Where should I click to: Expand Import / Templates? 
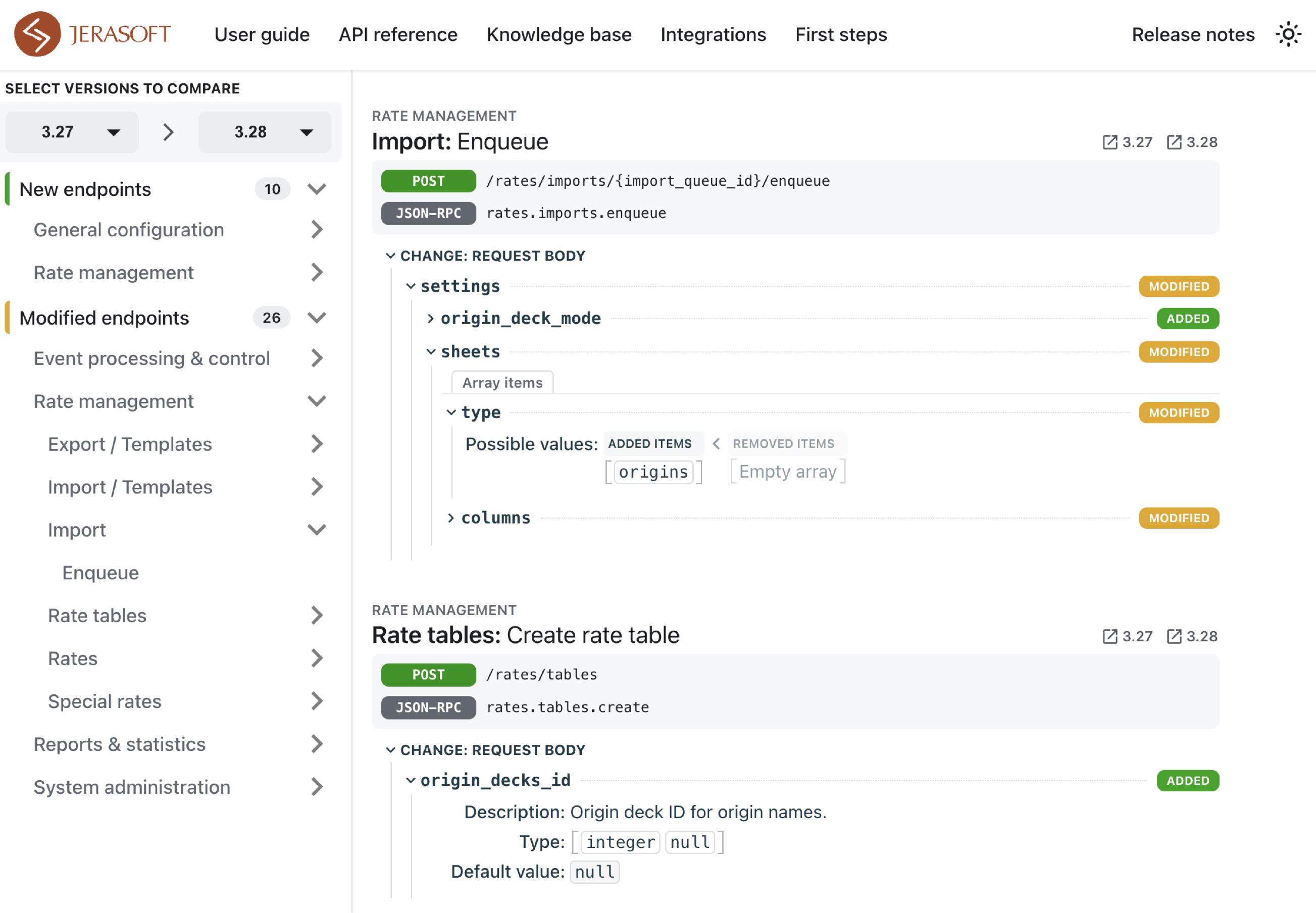click(317, 487)
